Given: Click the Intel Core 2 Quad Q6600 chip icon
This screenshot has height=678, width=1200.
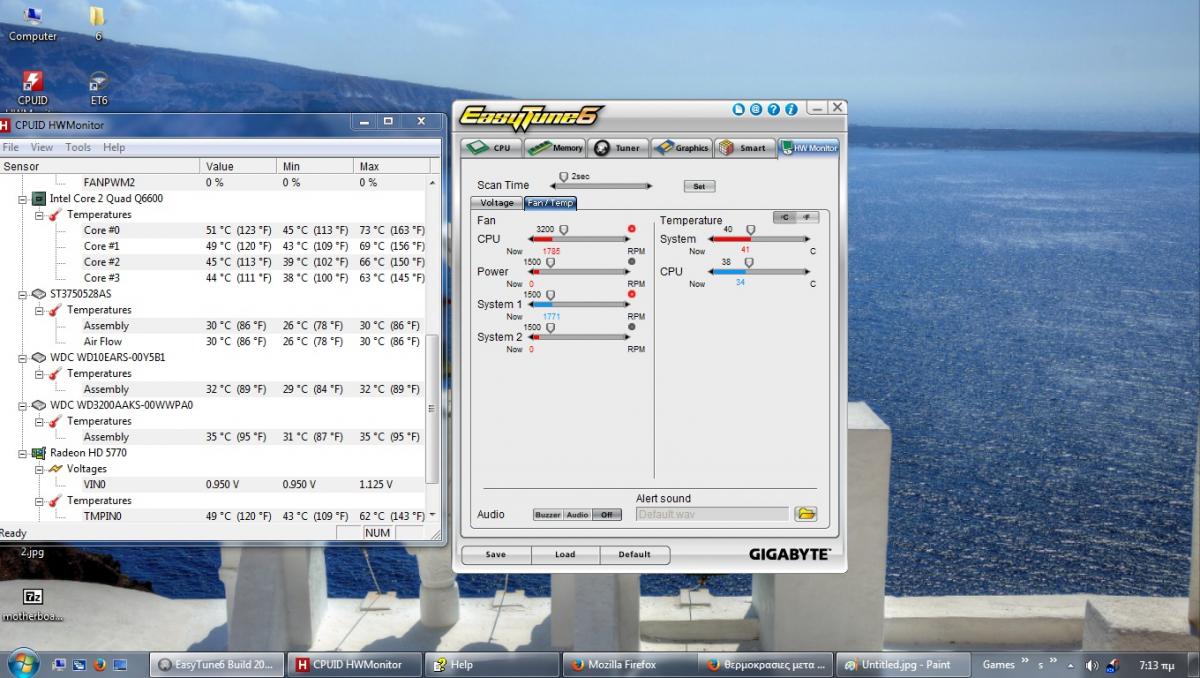Looking at the screenshot, I should click(x=39, y=198).
